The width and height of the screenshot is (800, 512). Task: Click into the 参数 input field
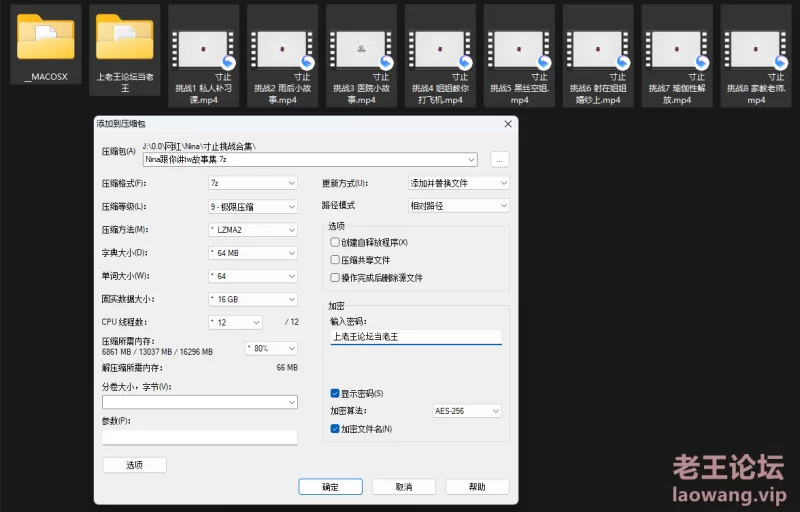pos(200,437)
